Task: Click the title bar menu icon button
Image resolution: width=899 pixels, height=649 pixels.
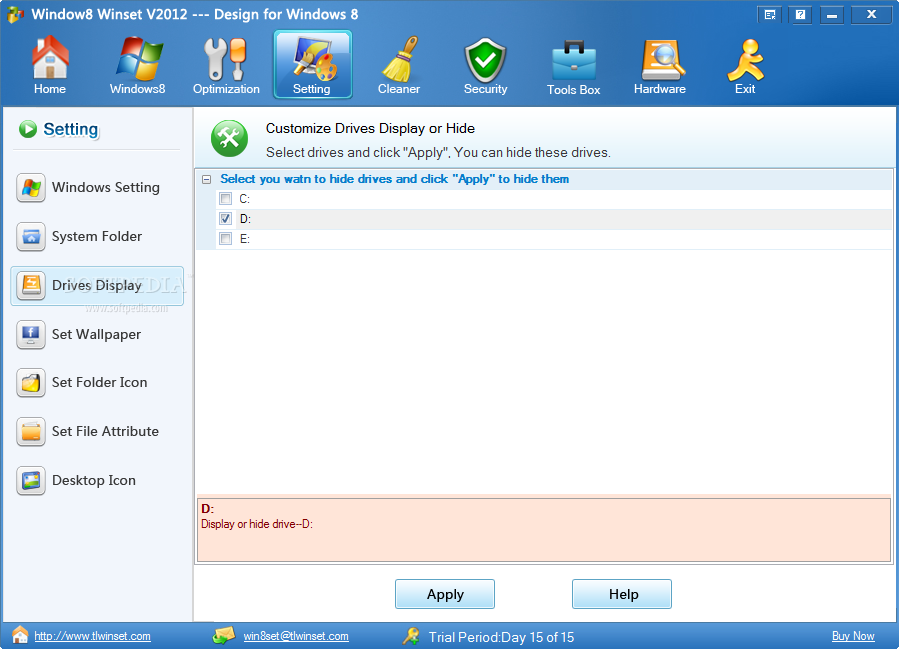Action: pos(770,15)
